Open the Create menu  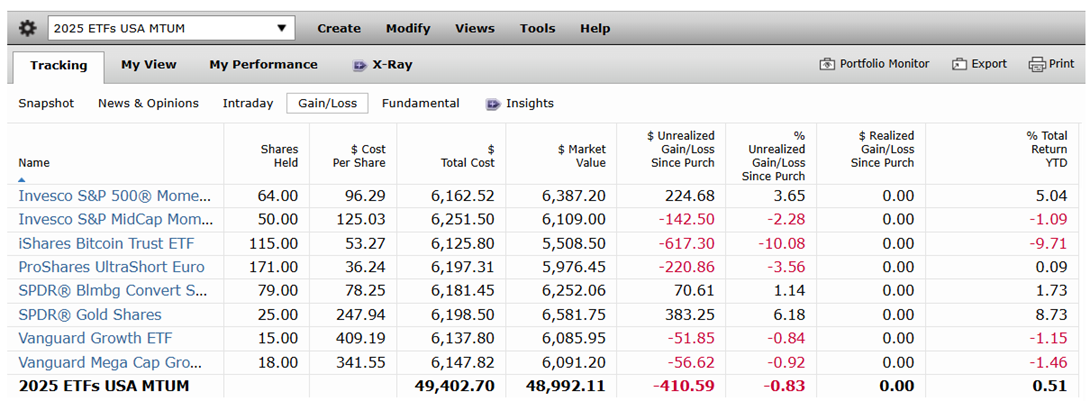pos(339,28)
